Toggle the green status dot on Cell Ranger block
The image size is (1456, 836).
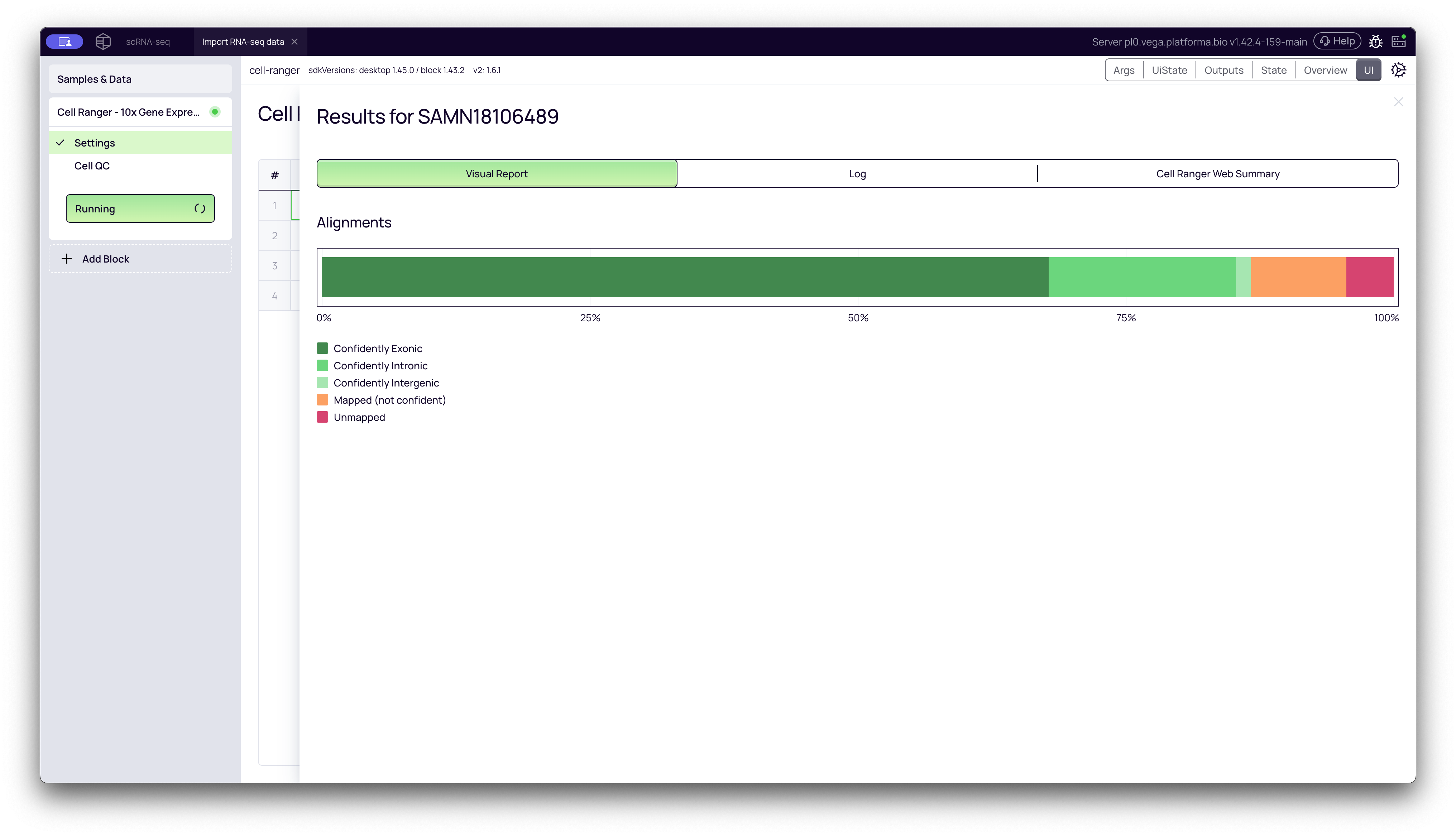point(215,112)
